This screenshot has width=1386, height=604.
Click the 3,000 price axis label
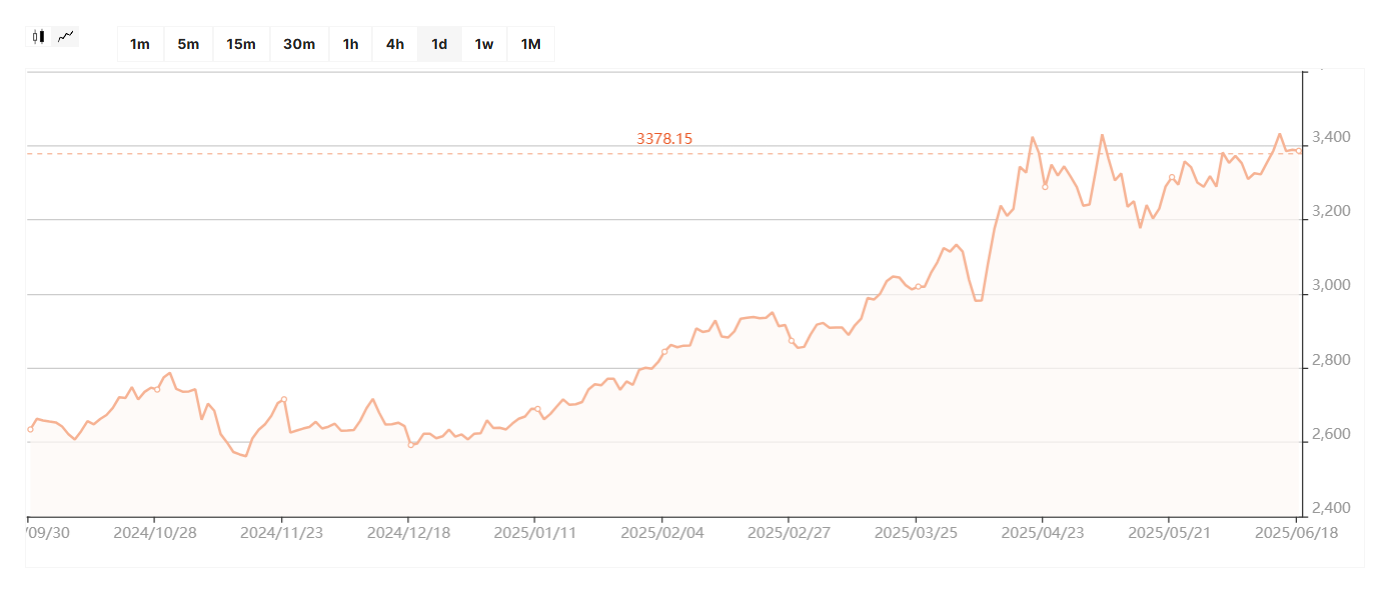(1332, 285)
